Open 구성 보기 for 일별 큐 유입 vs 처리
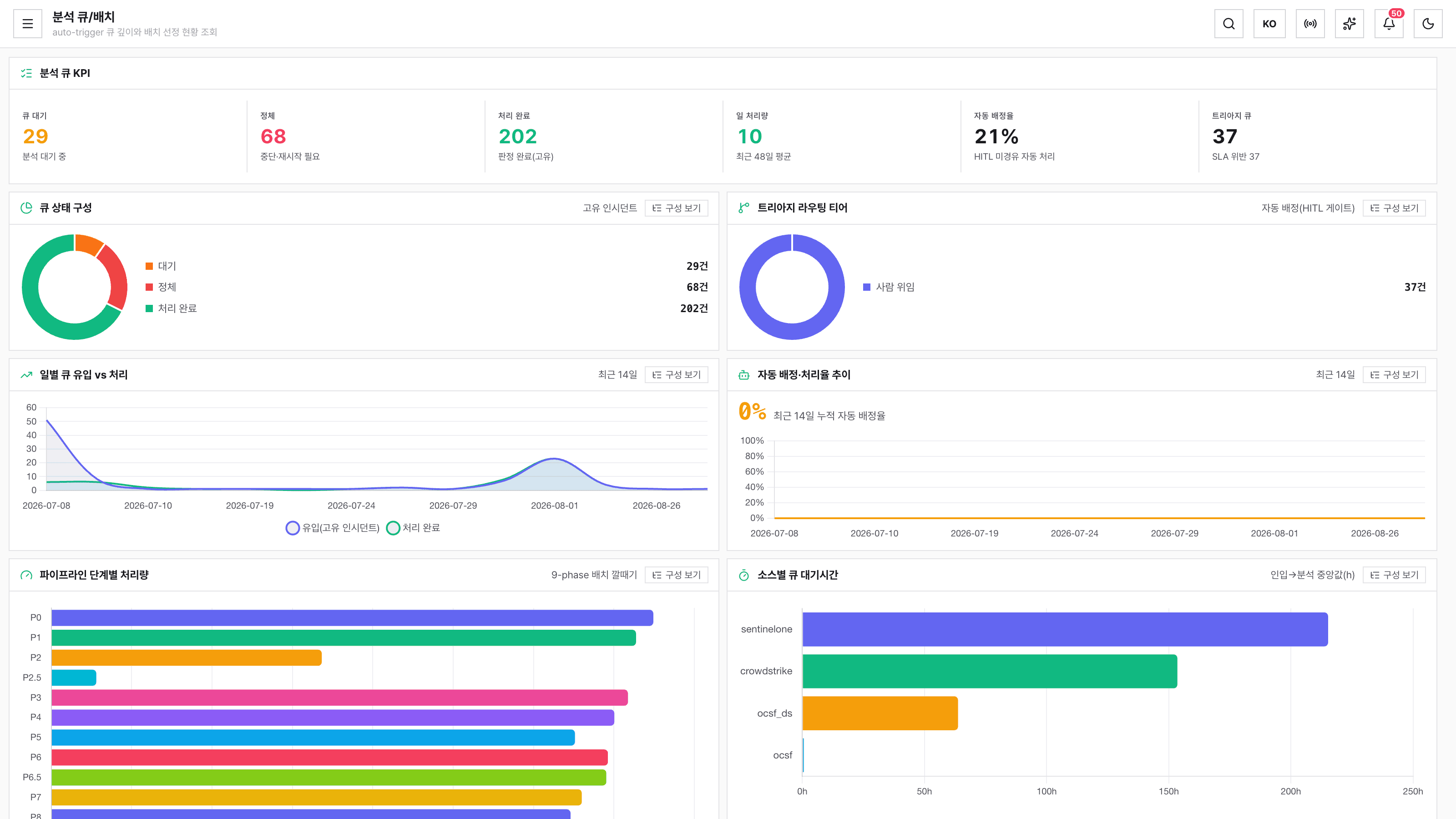 coord(677,375)
